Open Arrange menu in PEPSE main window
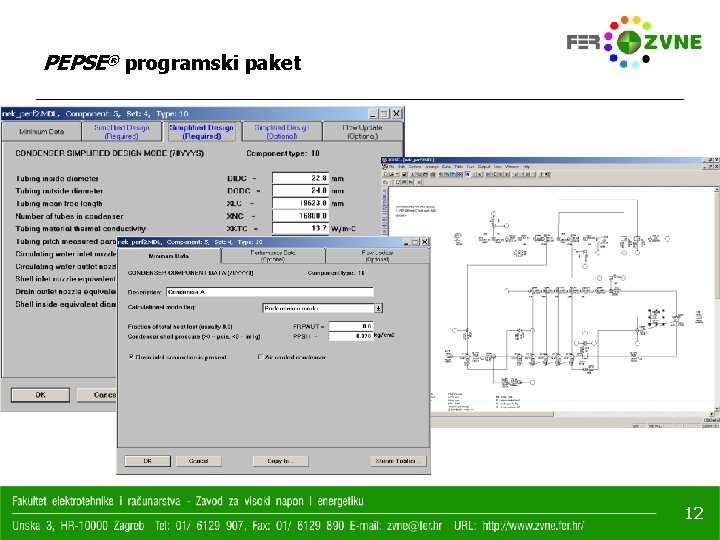The width and height of the screenshot is (720, 540). (432, 167)
